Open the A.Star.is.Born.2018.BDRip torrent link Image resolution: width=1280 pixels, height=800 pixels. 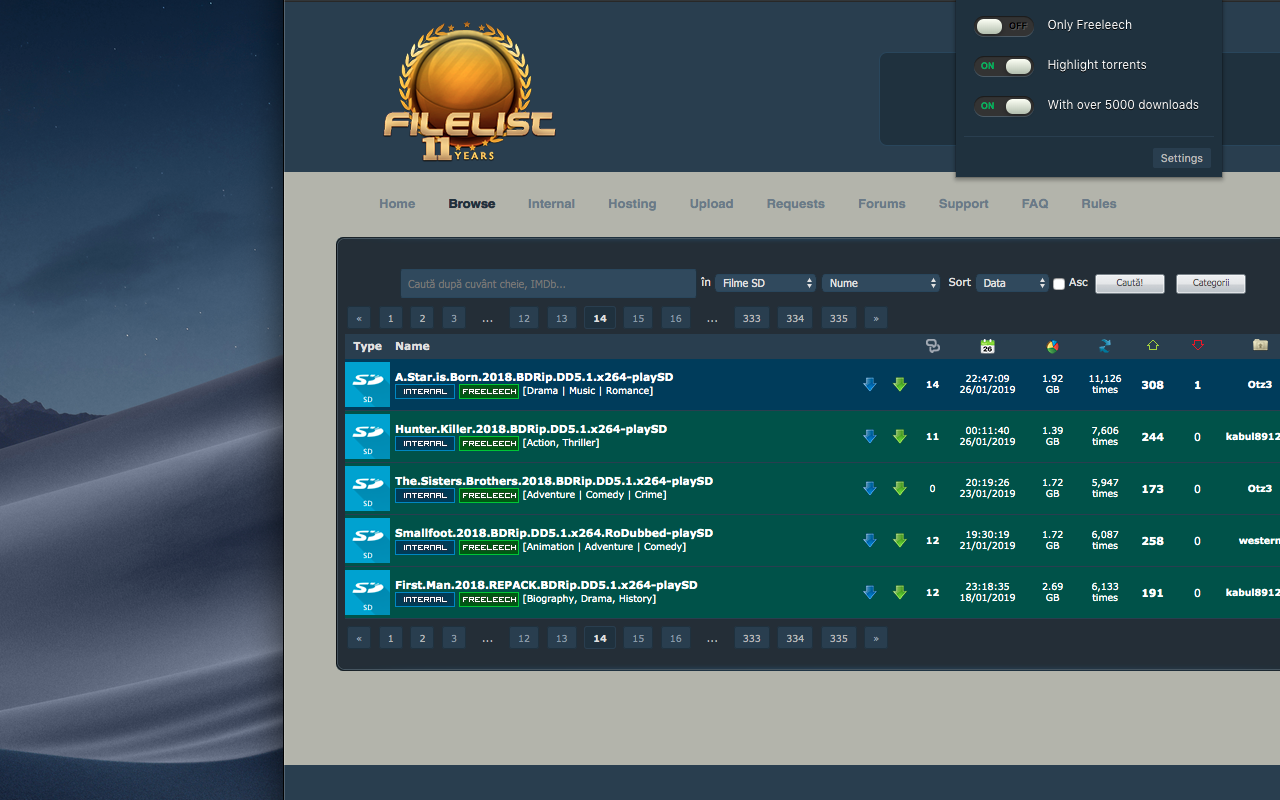[534, 377]
